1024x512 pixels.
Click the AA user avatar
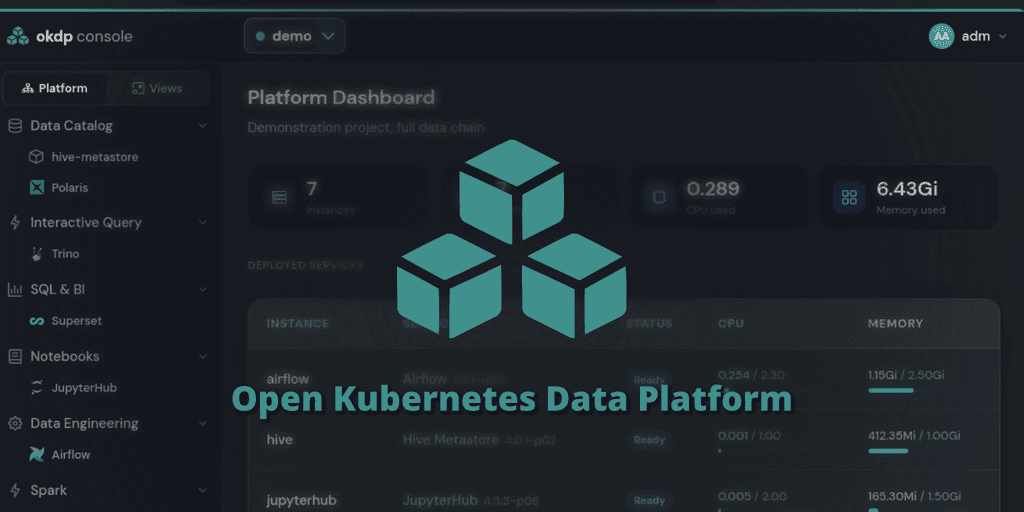click(x=942, y=37)
